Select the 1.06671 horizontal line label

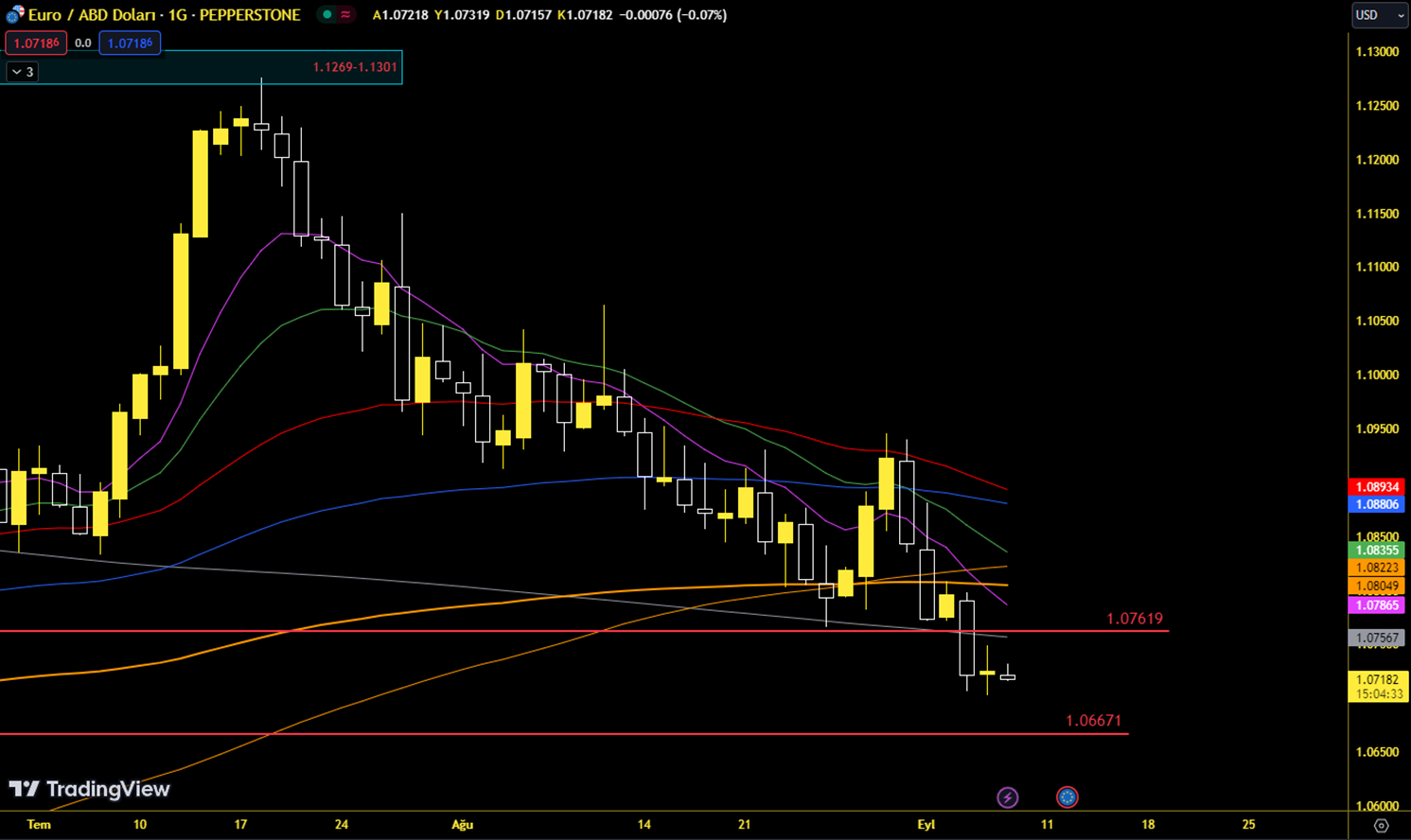coord(1093,721)
